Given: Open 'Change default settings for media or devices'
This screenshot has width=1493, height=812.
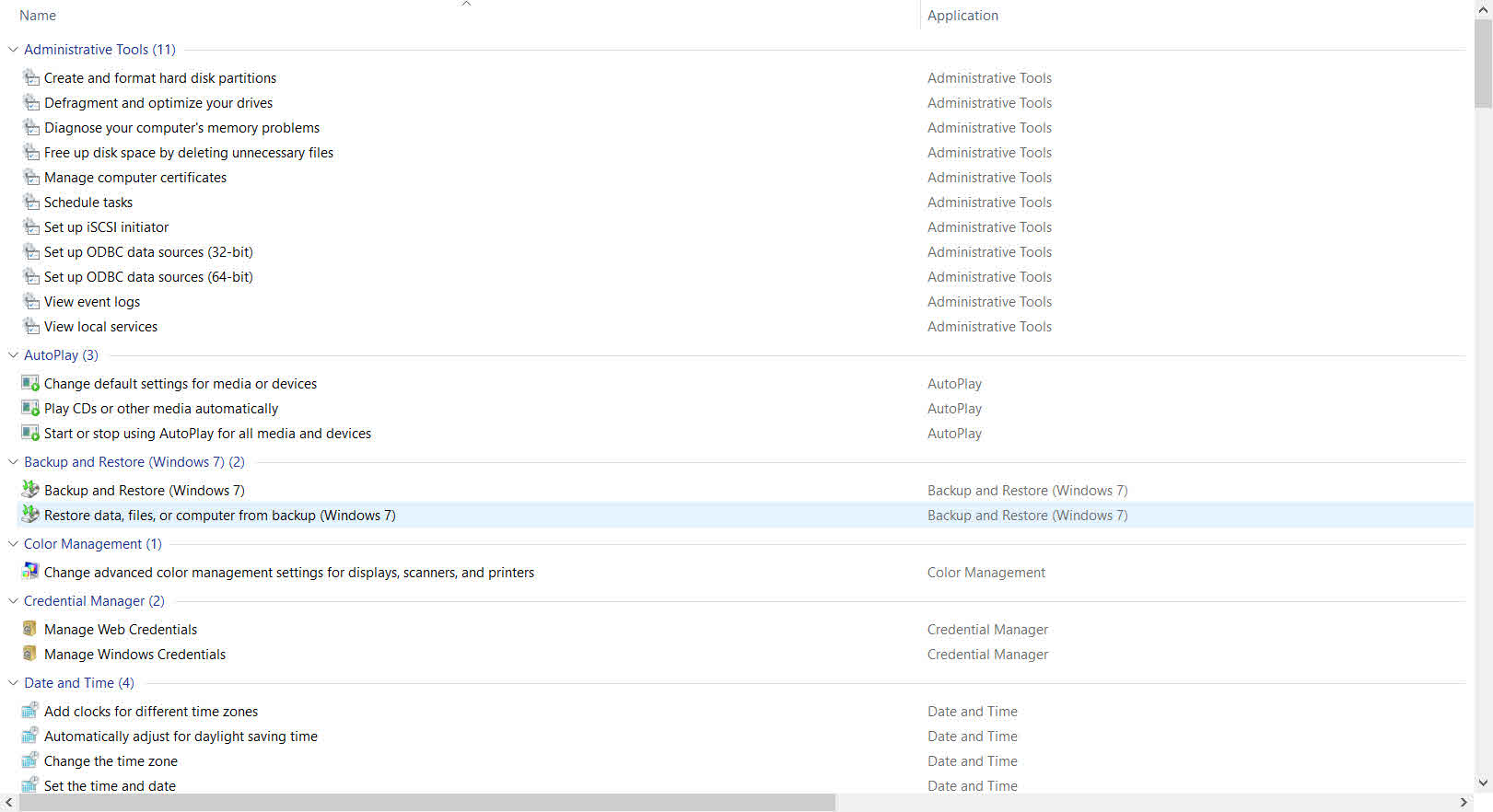Looking at the screenshot, I should (x=181, y=384).
